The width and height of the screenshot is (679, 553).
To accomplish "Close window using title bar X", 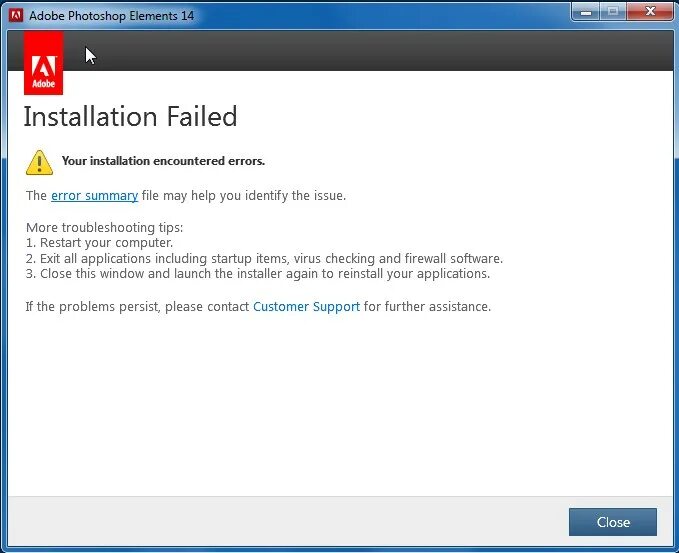I will pyautogui.click(x=650, y=12).
